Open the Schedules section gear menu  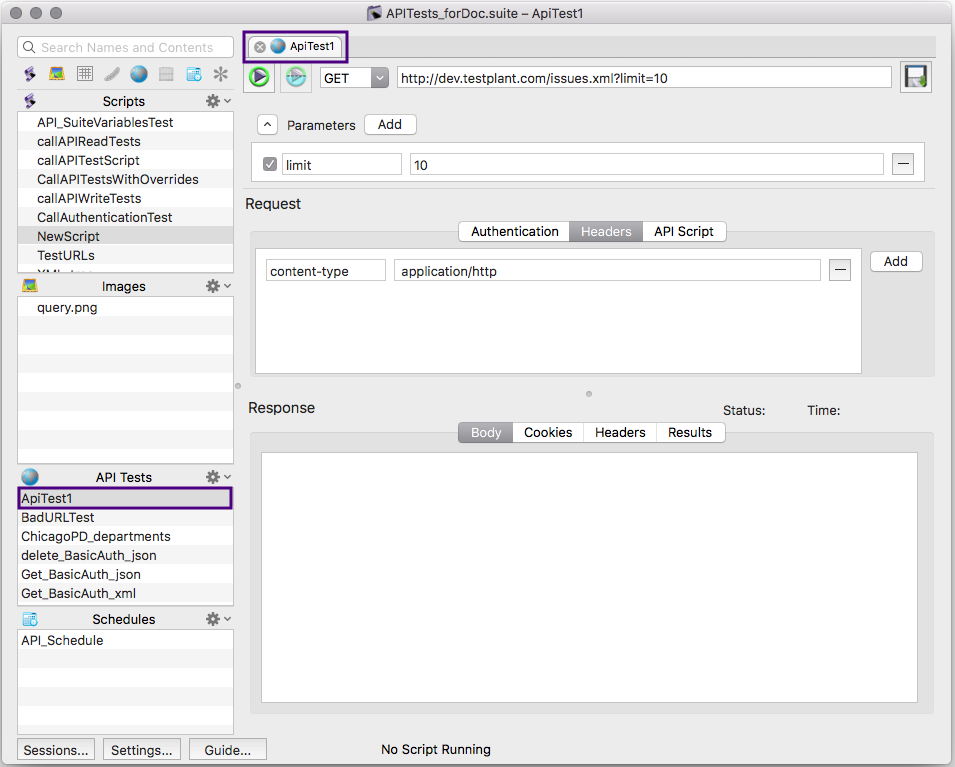(x=218, y=619)
